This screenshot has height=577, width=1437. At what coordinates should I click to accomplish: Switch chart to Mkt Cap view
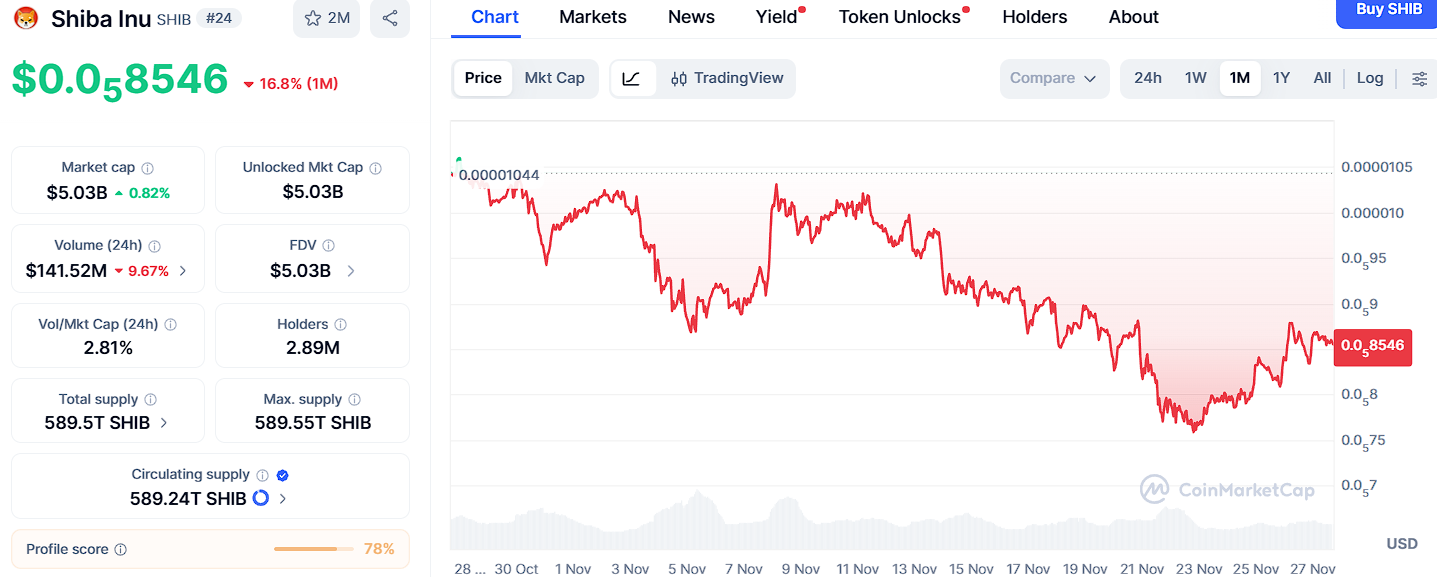pyautogui.click(x=554, y=78)
